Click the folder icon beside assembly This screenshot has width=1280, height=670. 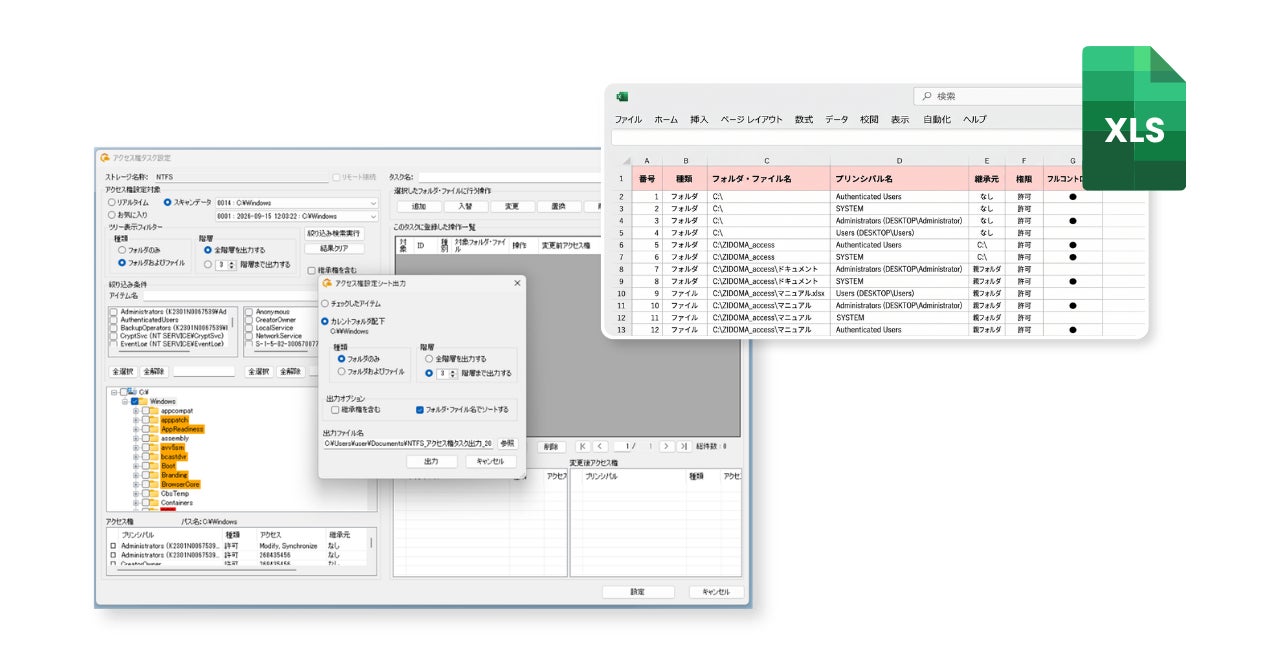152,438
